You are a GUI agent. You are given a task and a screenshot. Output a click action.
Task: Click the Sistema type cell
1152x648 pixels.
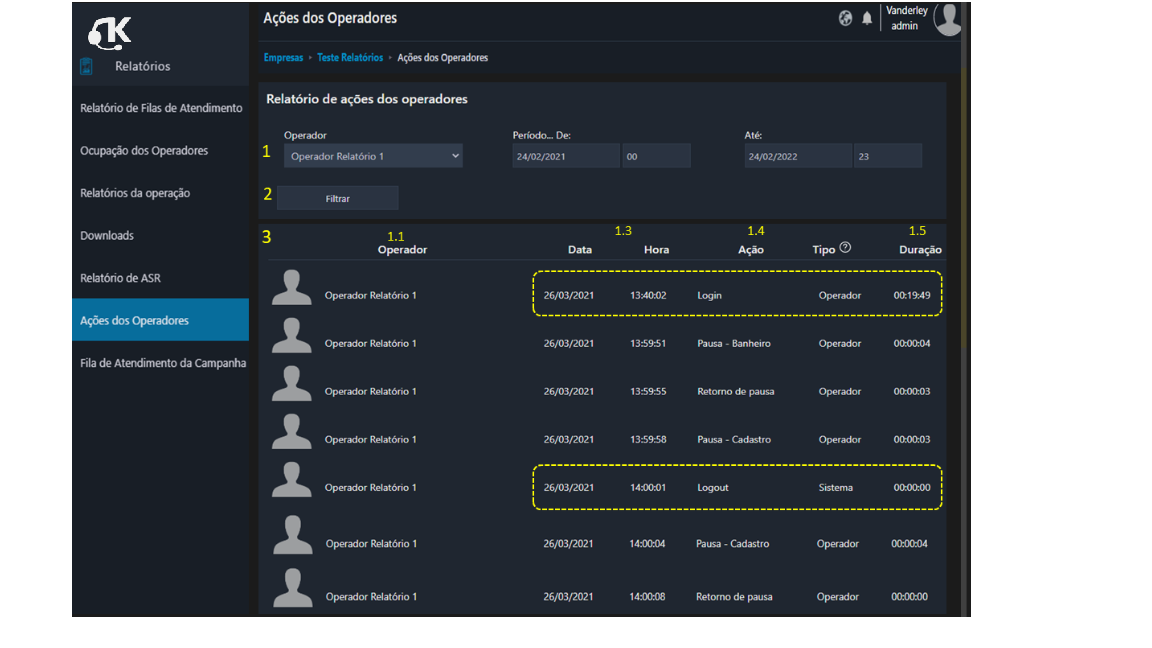836,487
